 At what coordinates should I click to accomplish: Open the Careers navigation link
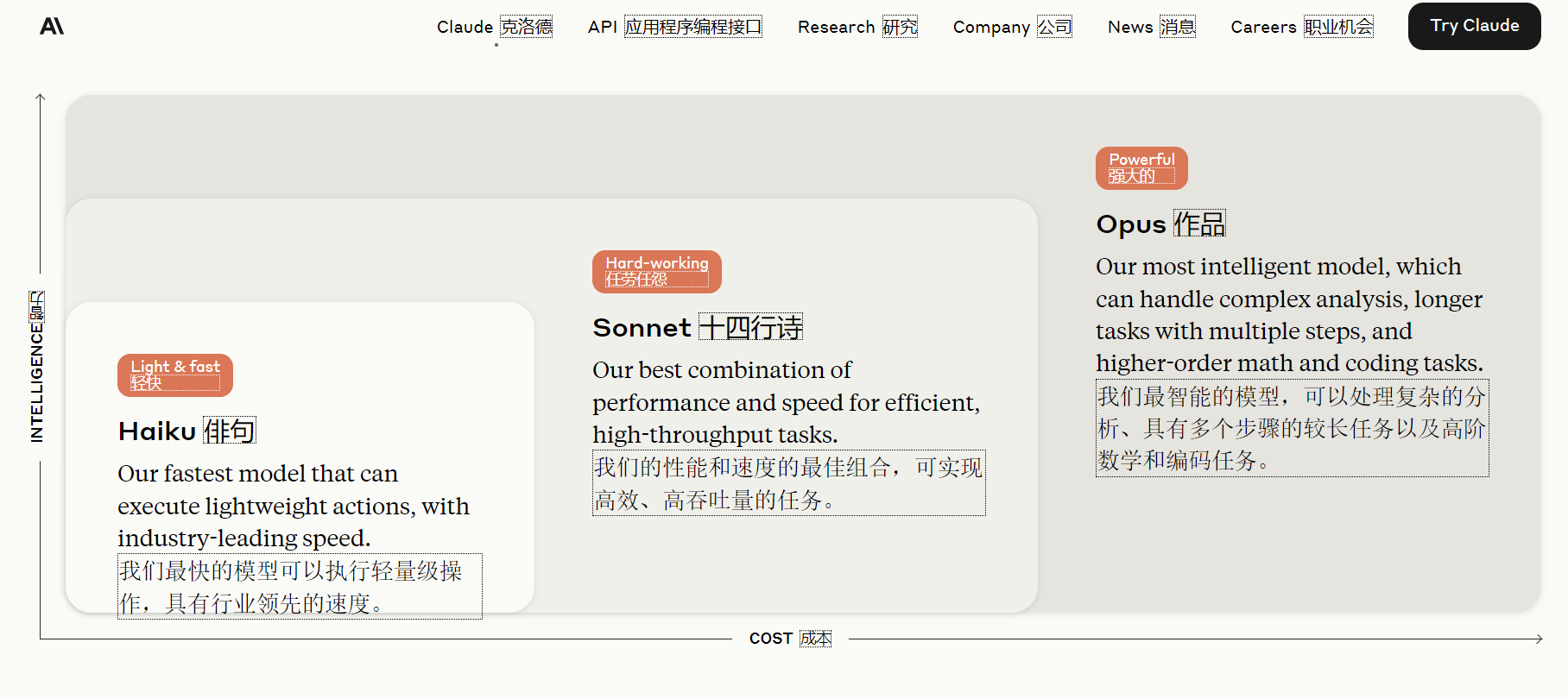coord(1302,27)
